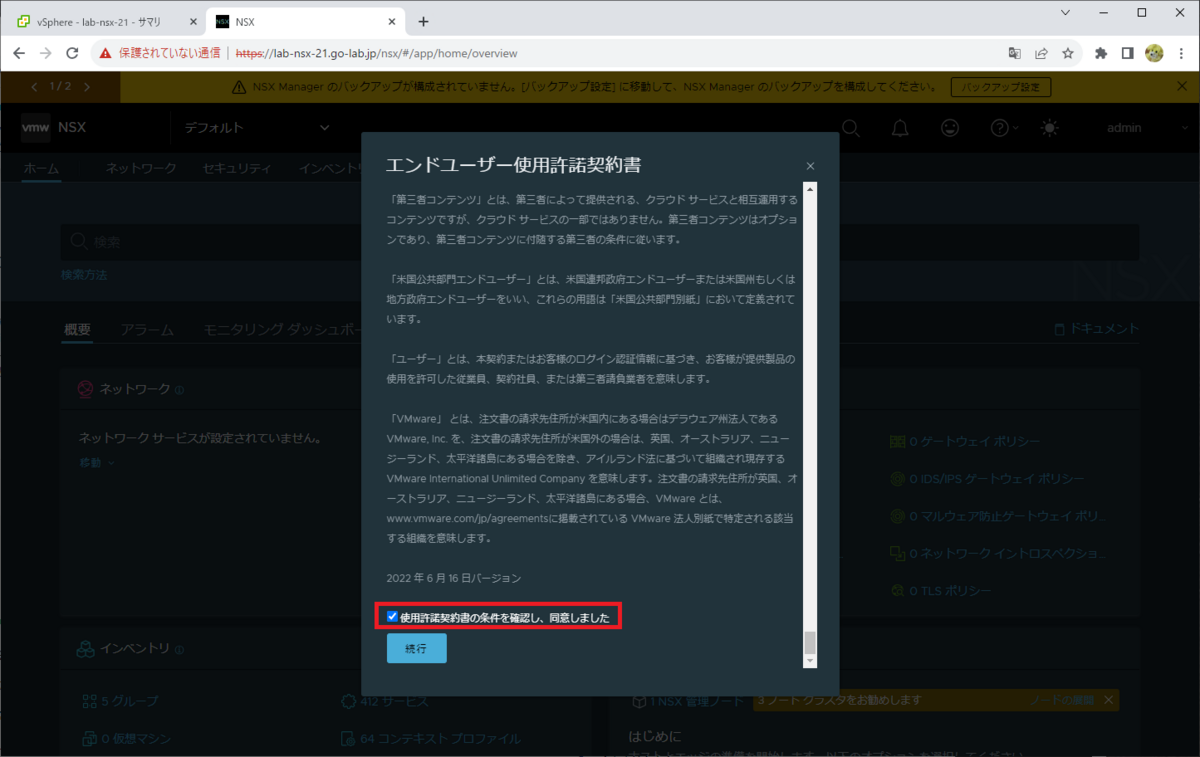Open the page translate icon

[1014, 53]
